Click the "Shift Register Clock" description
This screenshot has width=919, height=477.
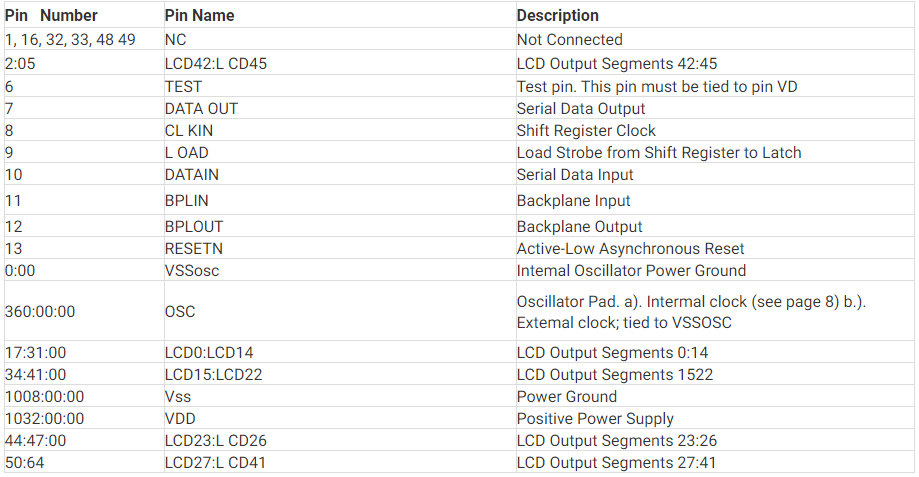click(x=586, y=131)
